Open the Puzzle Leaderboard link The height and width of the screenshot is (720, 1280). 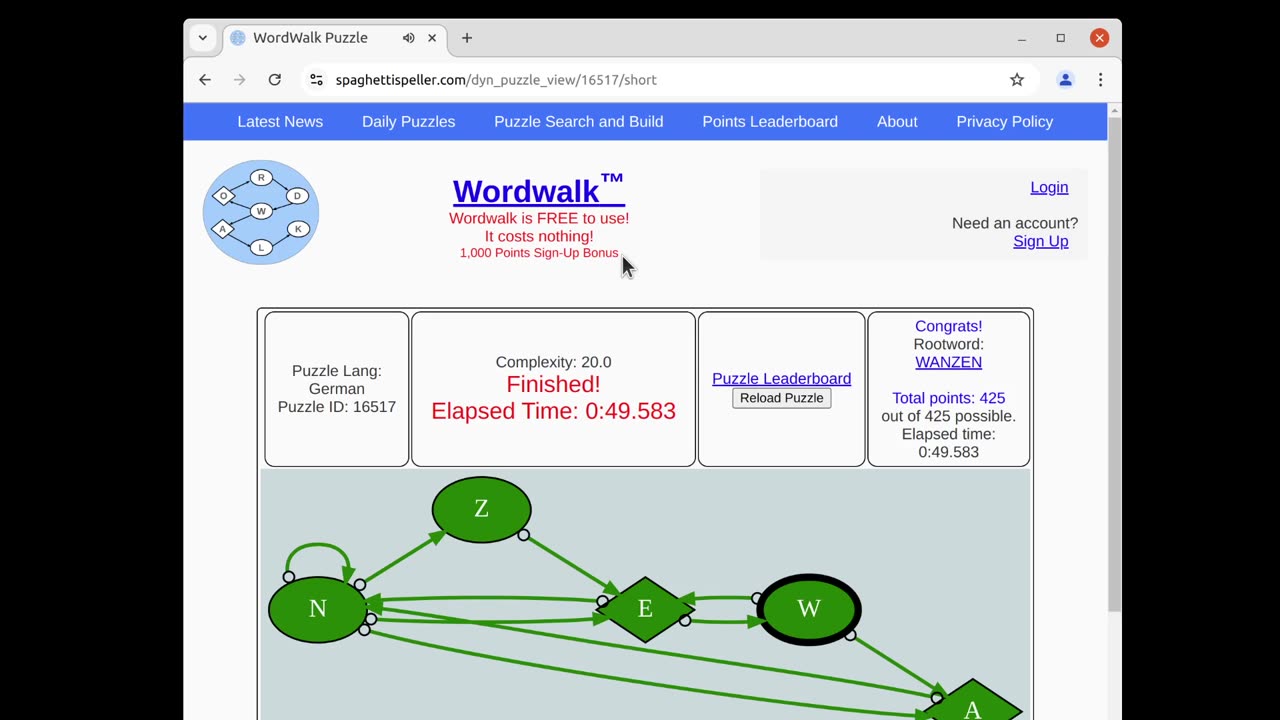[781, 379]
